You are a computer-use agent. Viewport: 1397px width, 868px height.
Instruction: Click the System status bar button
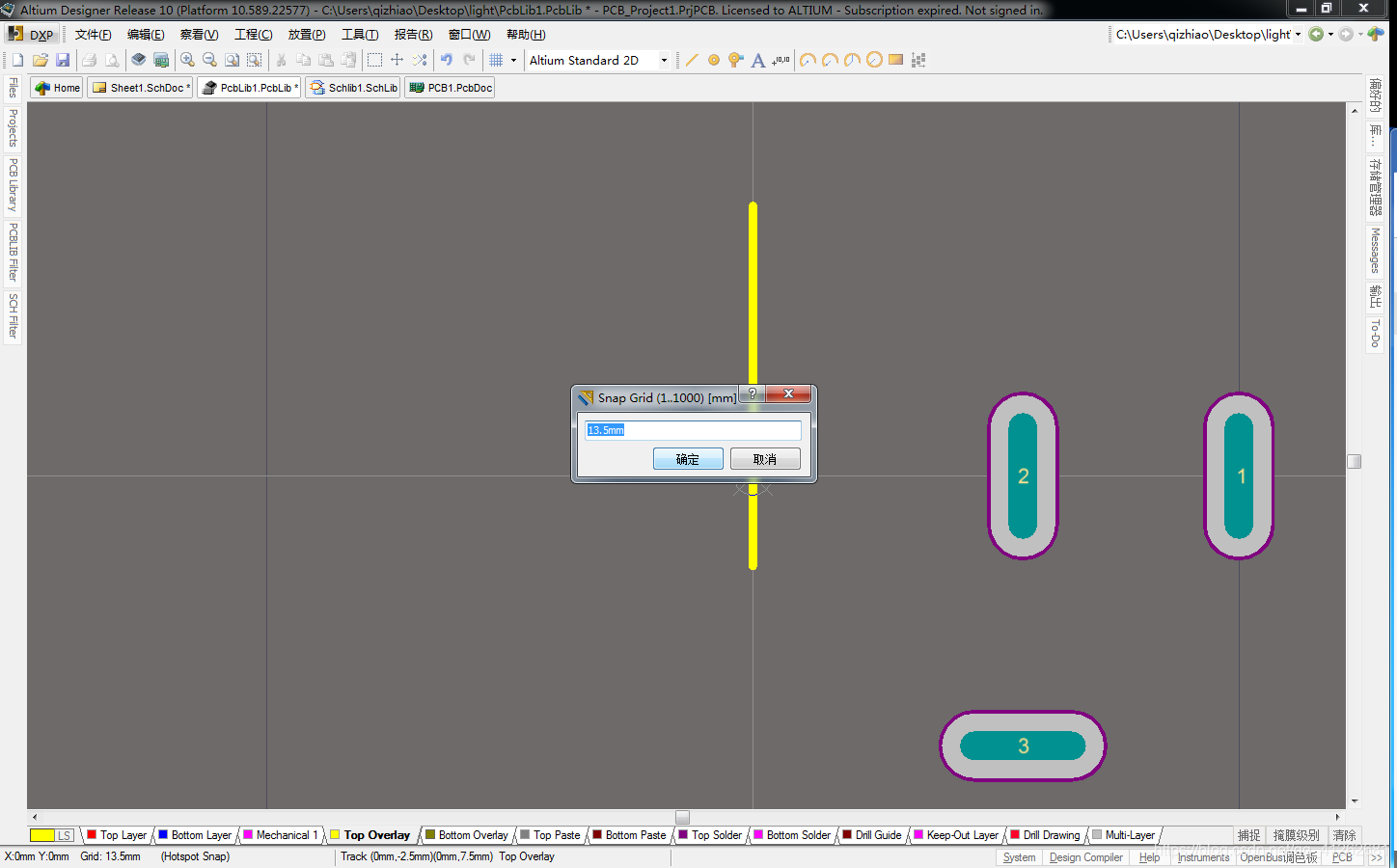click(x=1019, y=857)
